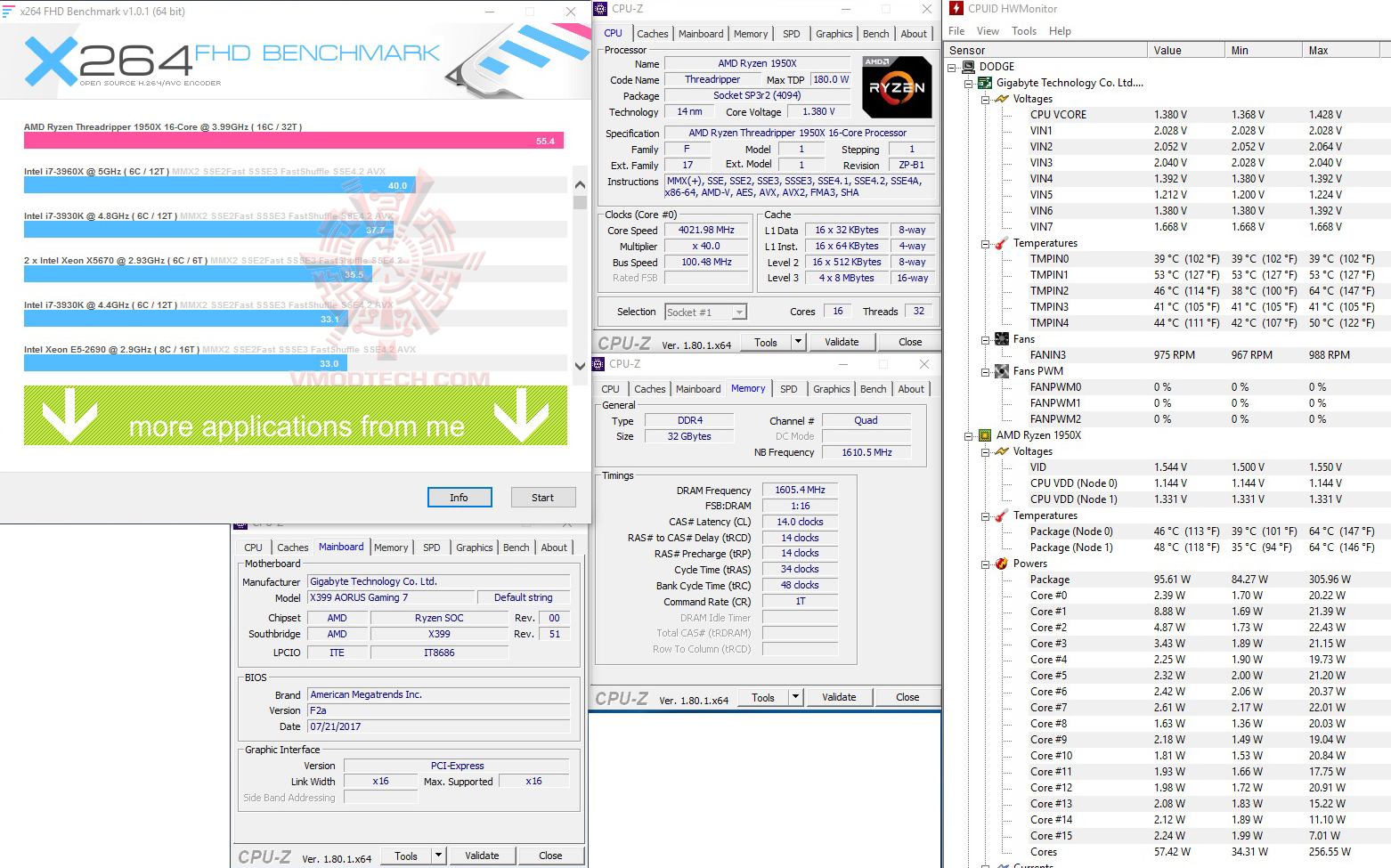
Task: Click the Fans PWM section icon
Action: click(x=1001, y=371)
